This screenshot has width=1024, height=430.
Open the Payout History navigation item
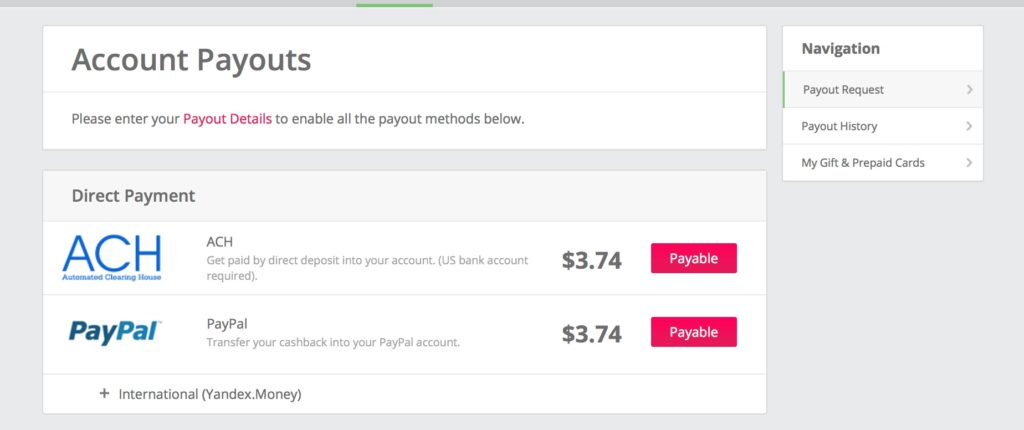point(883,126)
